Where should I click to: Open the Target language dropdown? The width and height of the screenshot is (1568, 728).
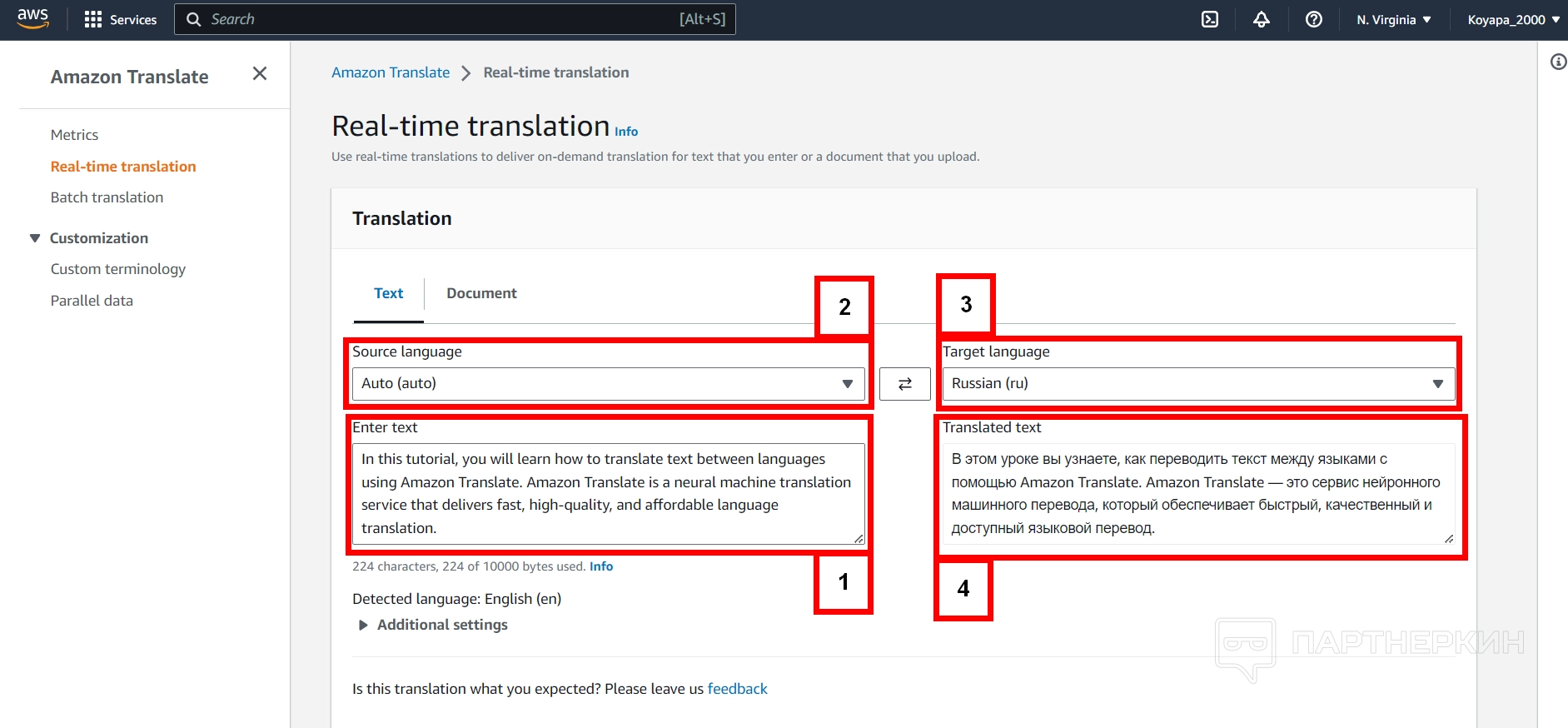coord(1197,384)
